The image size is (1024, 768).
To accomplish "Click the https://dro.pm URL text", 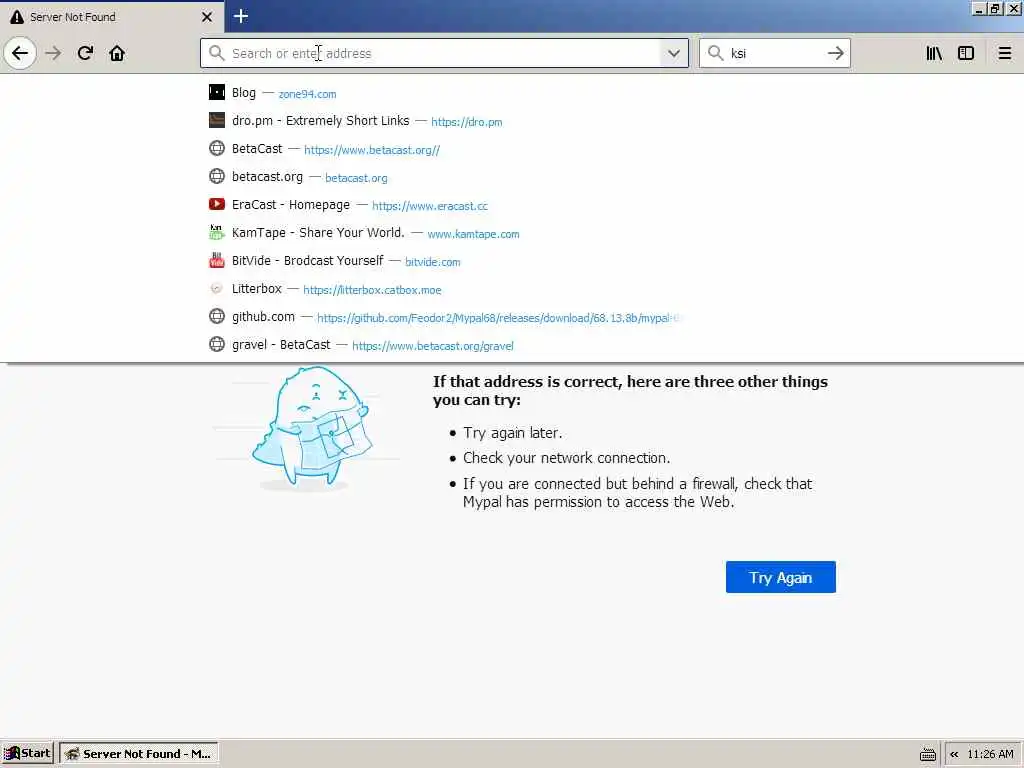I will coord(466,122).
